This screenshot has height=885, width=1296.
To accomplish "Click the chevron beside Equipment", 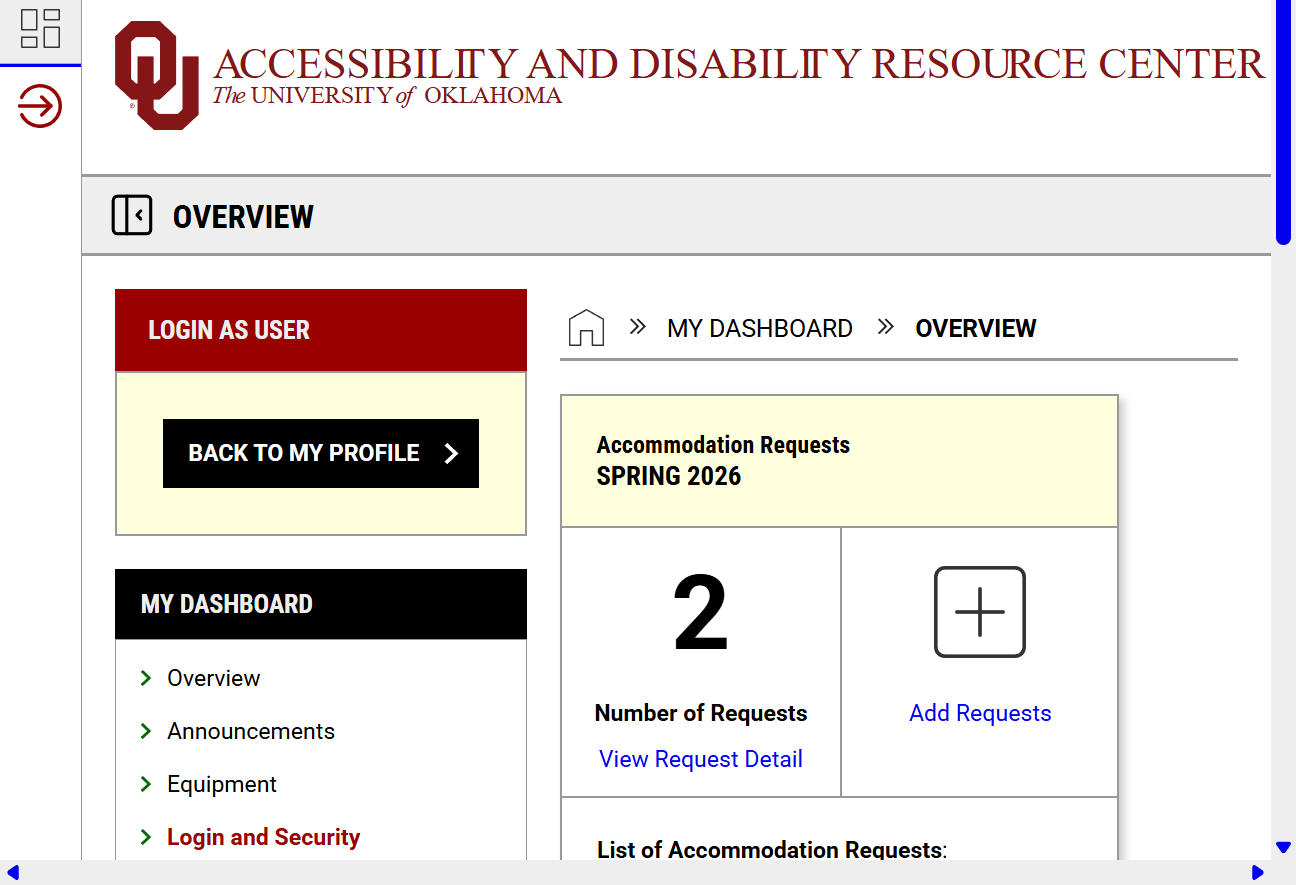I will (146, 784).
